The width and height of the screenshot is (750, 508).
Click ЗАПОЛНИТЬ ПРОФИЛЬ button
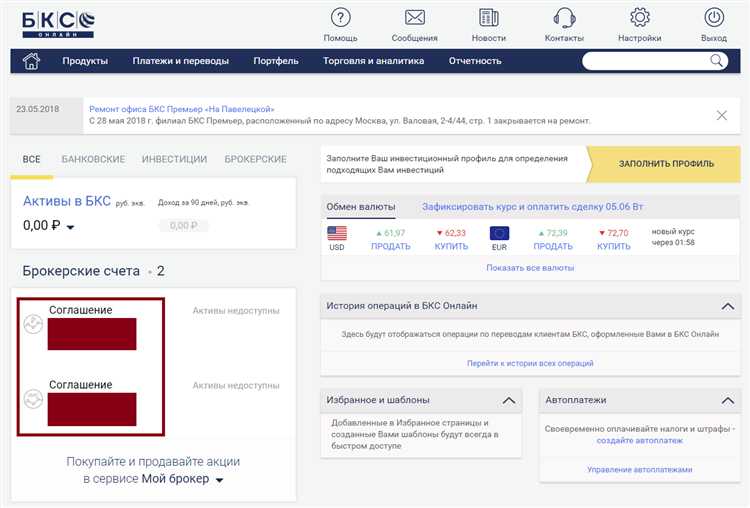click(x=664, y=164)
